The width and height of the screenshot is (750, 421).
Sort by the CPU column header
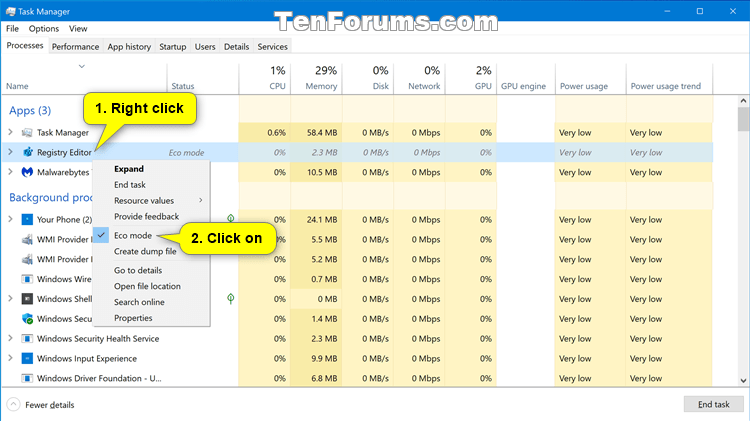(265, 78)
